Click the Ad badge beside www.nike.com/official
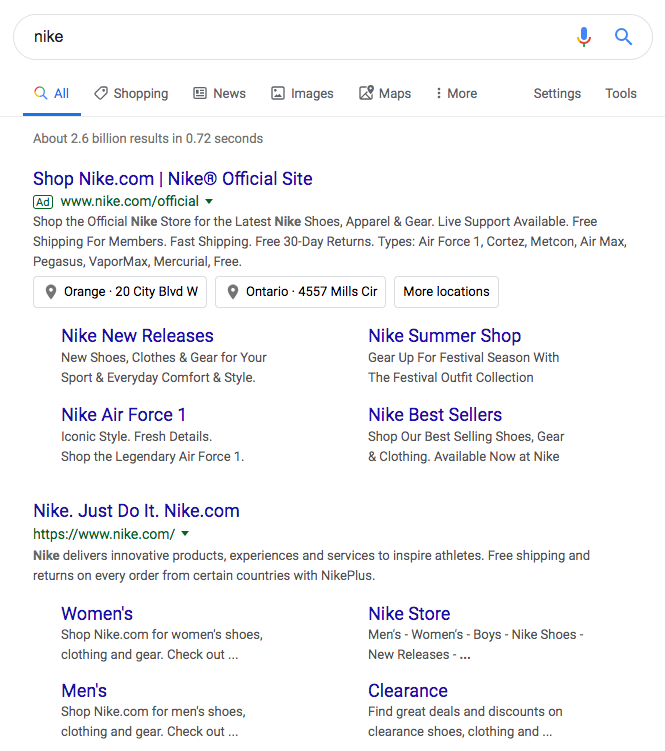Screen dimensions: 665x751 [43, 202]
